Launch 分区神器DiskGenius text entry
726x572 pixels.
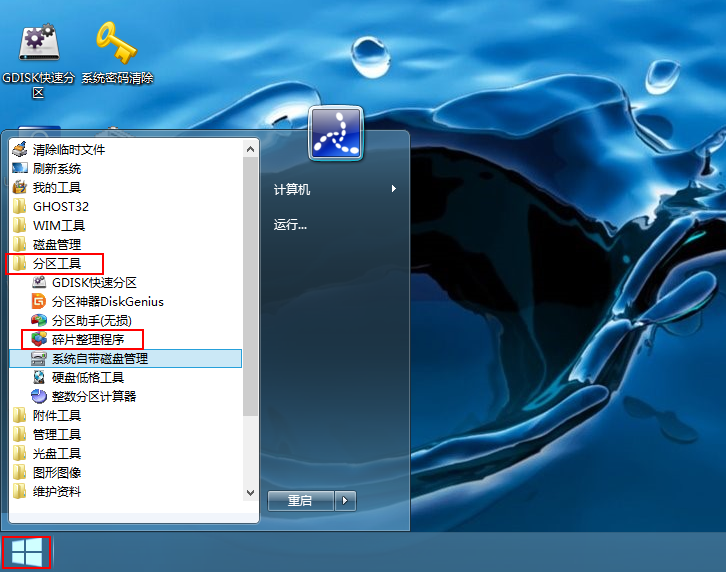pyautogui.click(x=108, y=302)
